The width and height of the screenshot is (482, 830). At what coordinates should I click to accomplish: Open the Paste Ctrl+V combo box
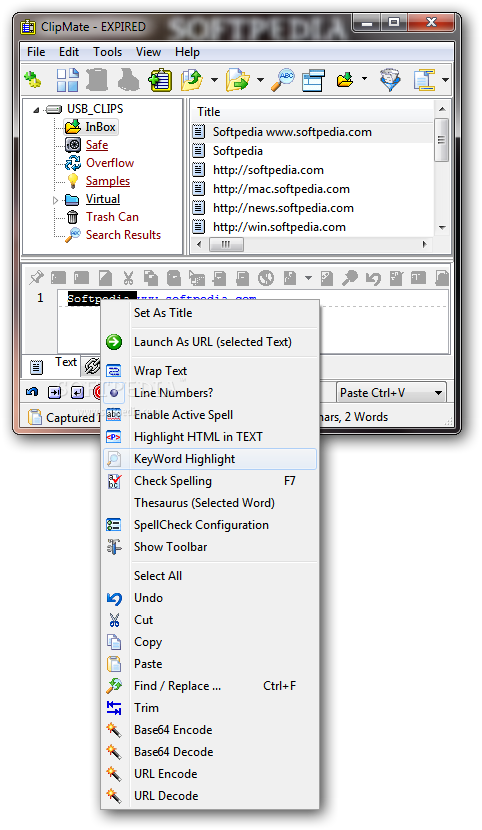[x=391, y=393]
